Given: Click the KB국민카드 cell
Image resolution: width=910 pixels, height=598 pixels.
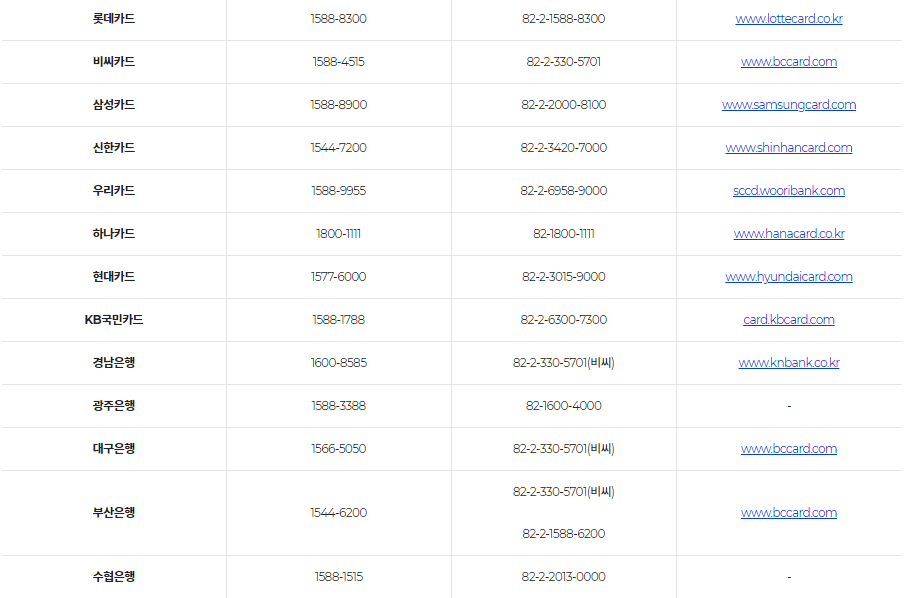Looking at the screenshot, I should tap(114, 319).
